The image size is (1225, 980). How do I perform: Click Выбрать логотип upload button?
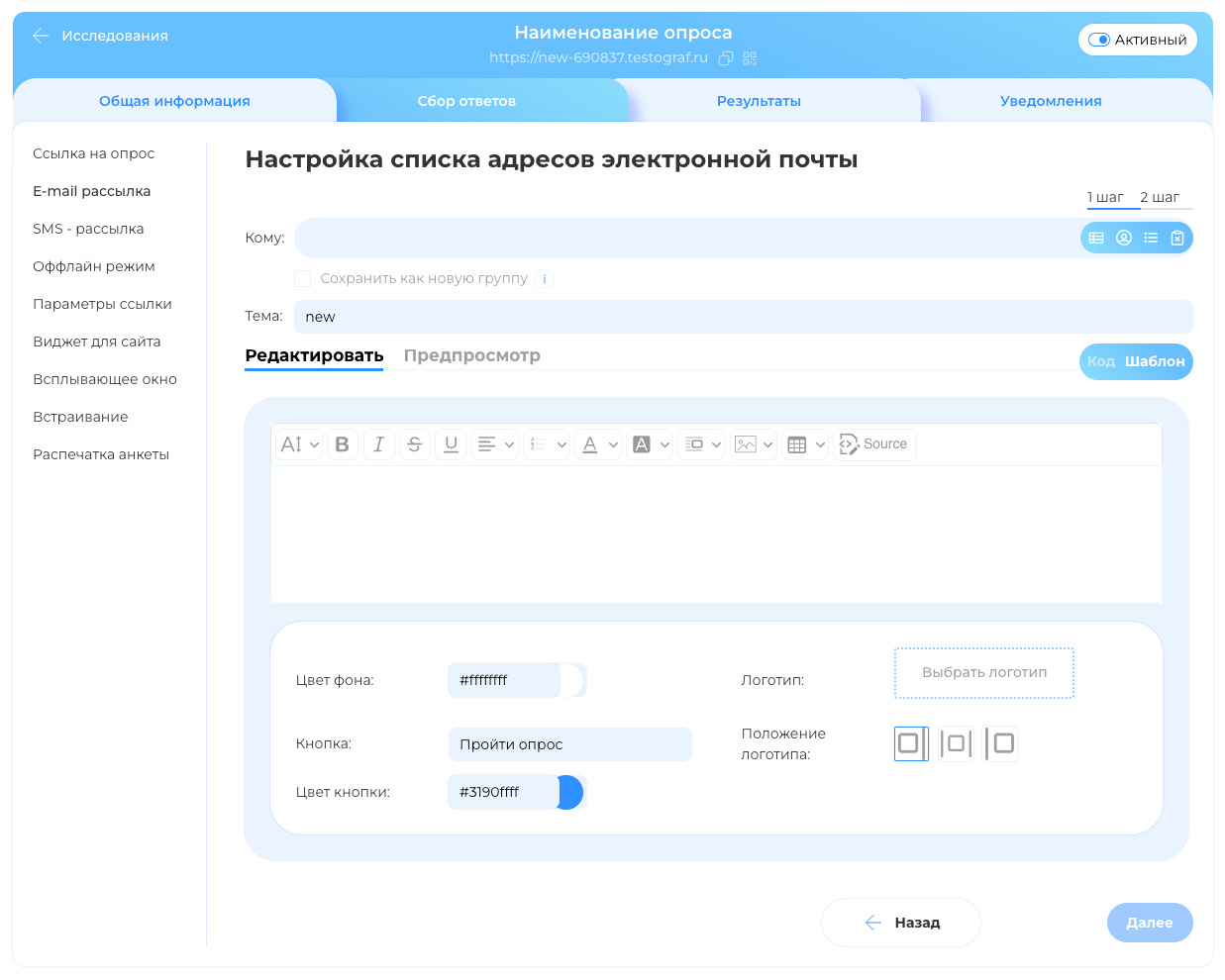click(x=984, y=672)
